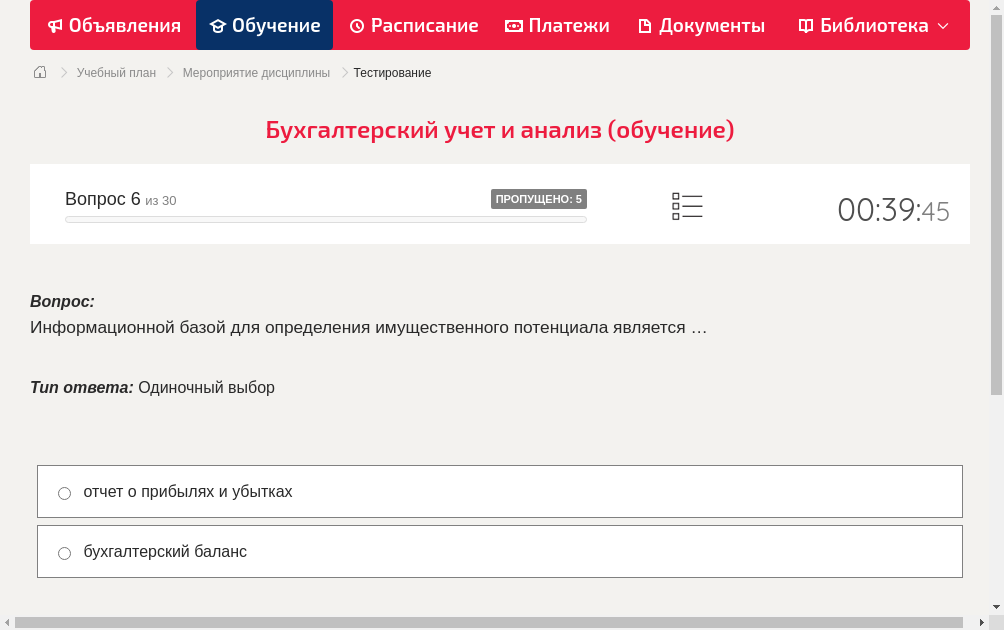
Task: Open the question navigator list icon
Action: coord(687,205)
